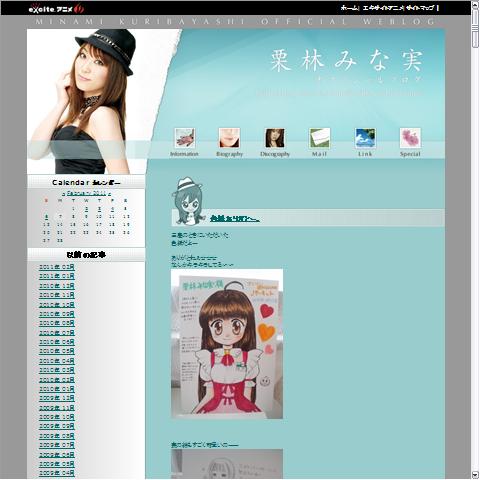Click the second post photo at bottom
The image size is (480, 480).
tap(227, 464)
